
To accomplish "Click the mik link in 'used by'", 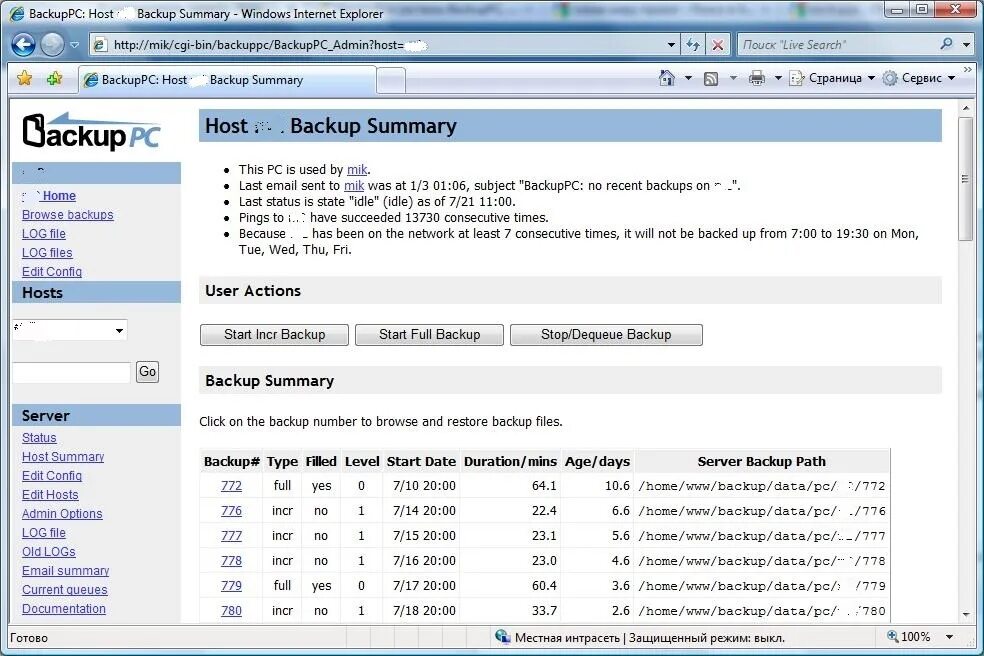I will click(357, 169).
